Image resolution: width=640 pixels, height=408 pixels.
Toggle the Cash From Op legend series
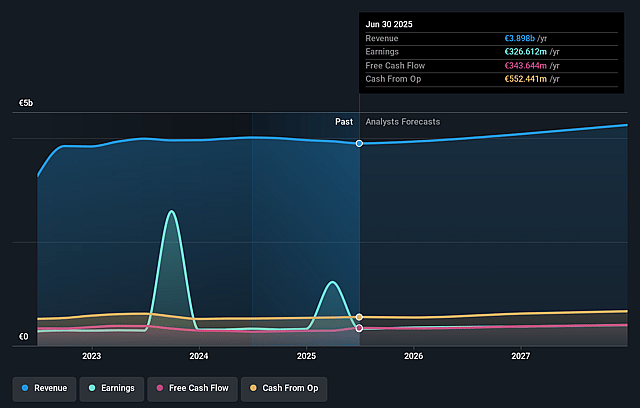(x=284, y=388)
